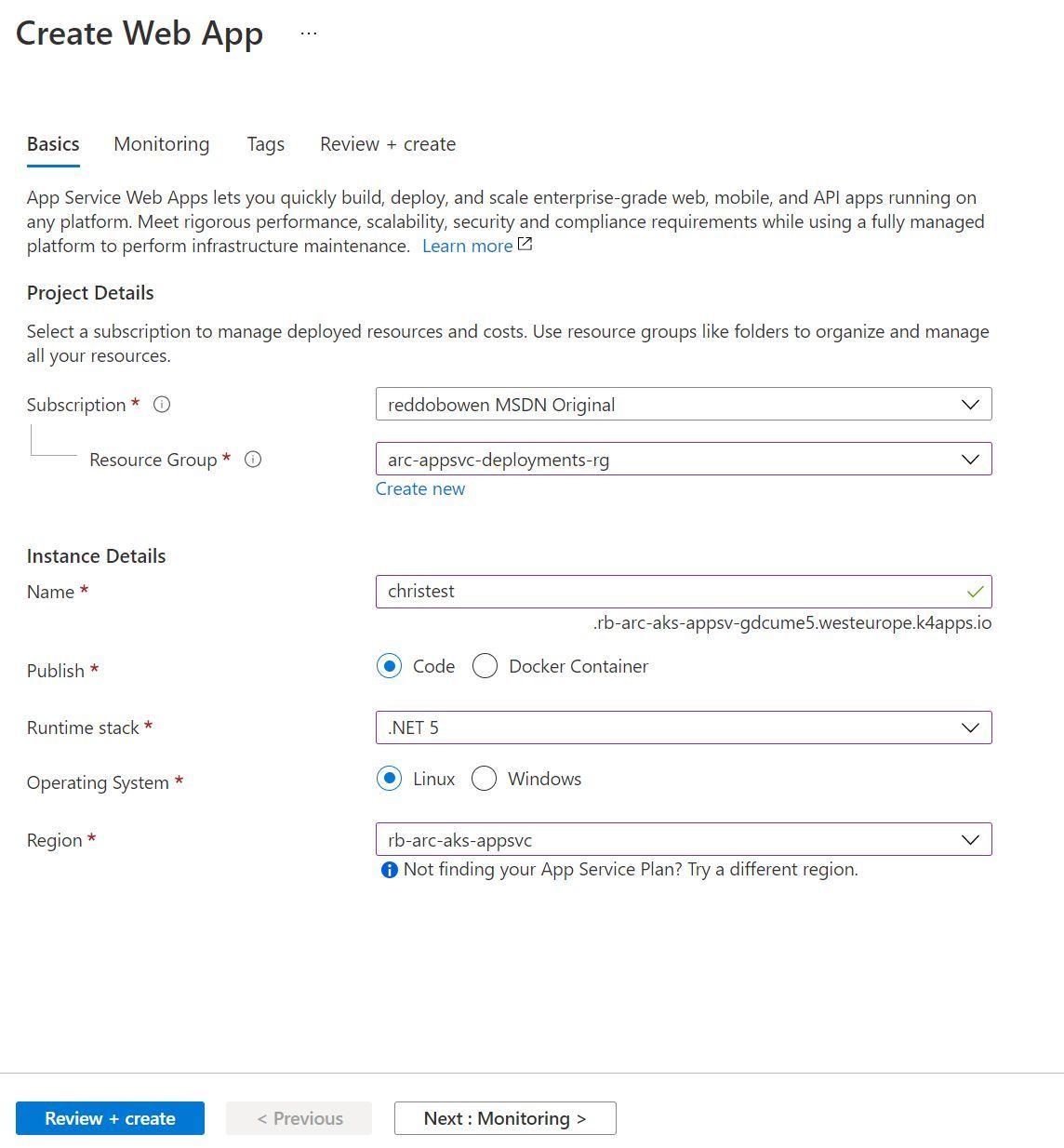Open the Tags tab

(266, 144)
